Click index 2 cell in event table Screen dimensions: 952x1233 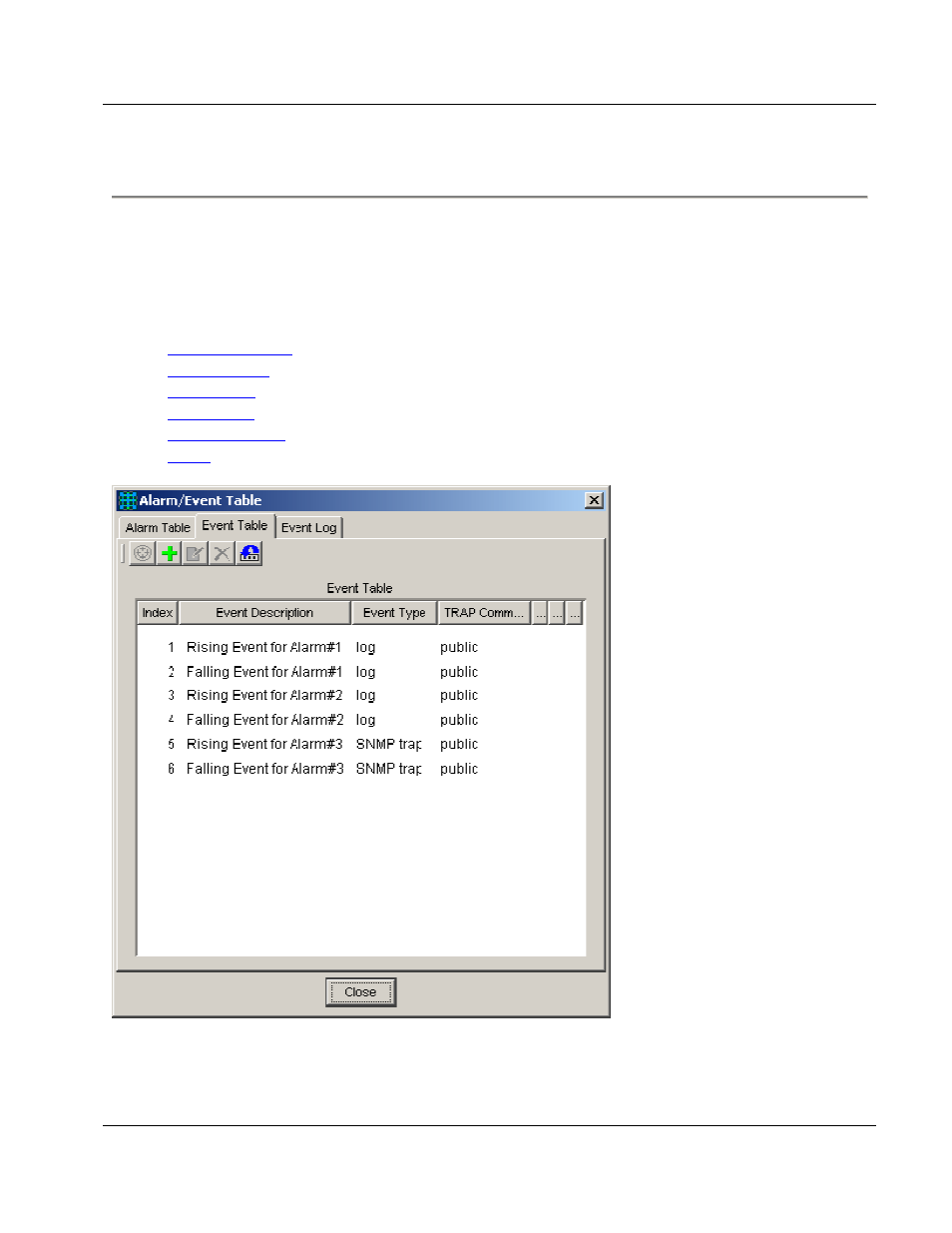(171, 672)
